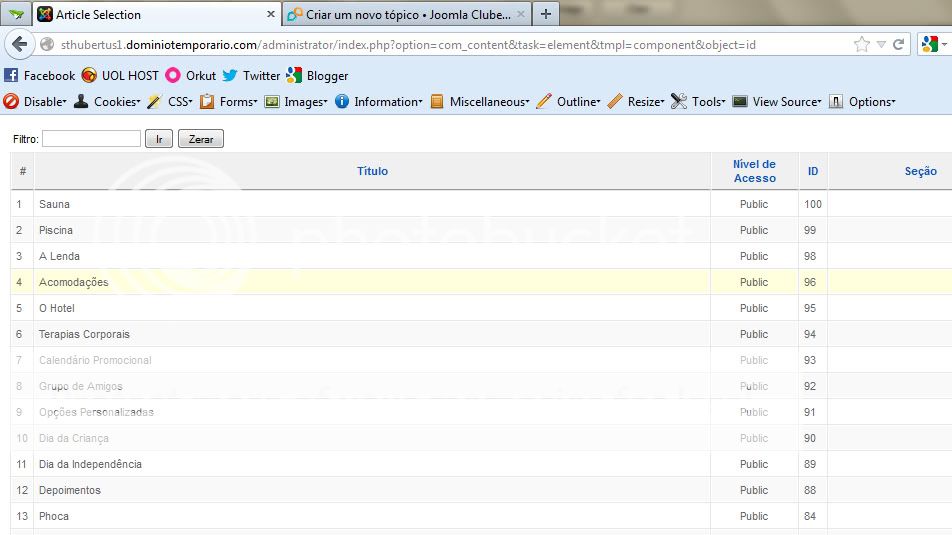Image resolution: width=952 pixels, height=535 pixels.
Task: Close the Article Selection tab
Action: tap(270, 15)
